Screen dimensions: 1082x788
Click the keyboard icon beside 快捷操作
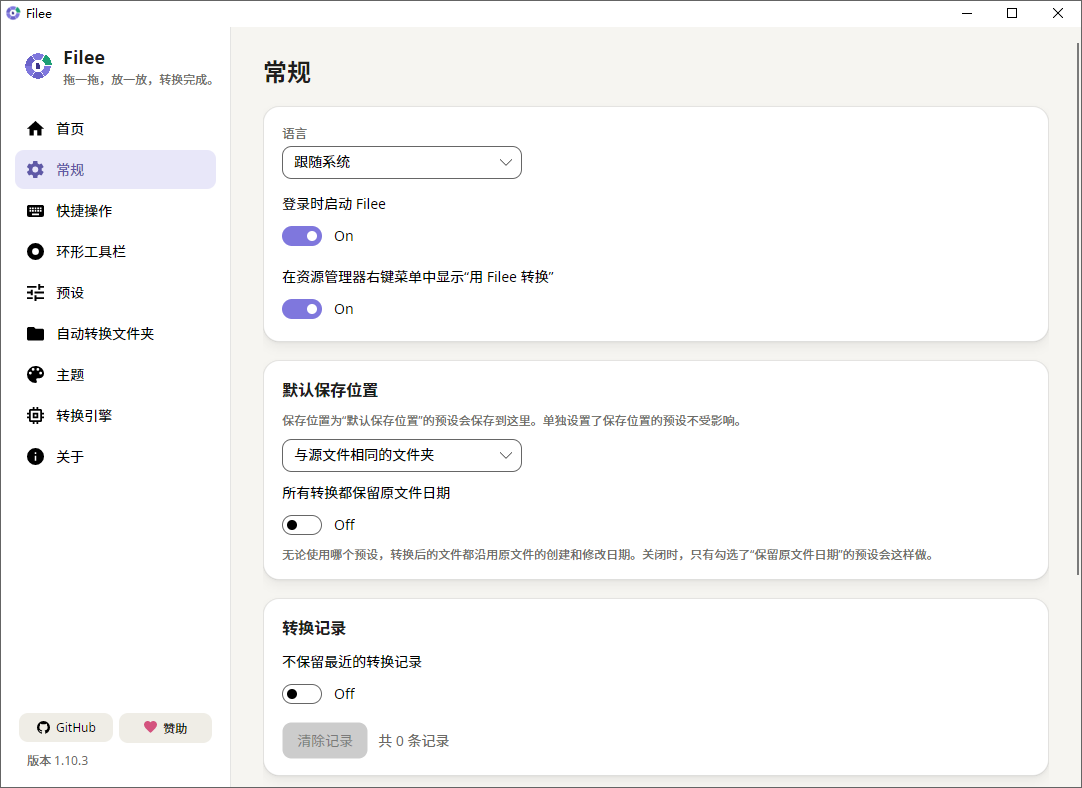(x=35, y=210)
